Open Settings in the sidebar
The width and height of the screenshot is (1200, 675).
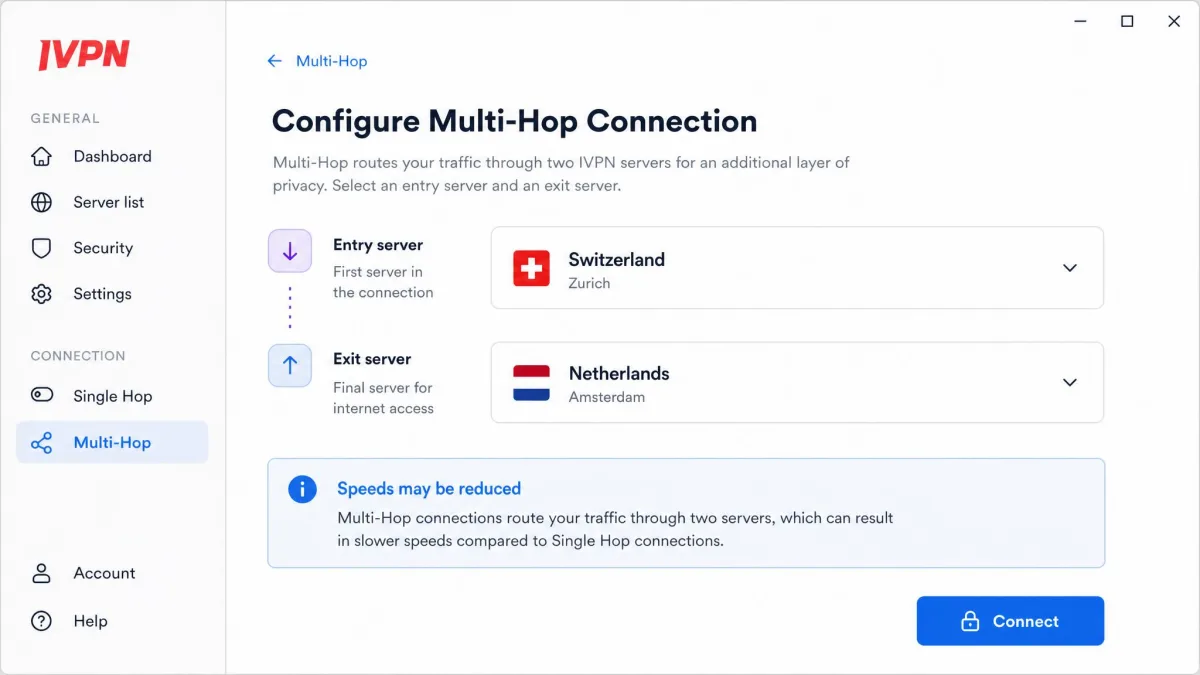click(112, 294)
